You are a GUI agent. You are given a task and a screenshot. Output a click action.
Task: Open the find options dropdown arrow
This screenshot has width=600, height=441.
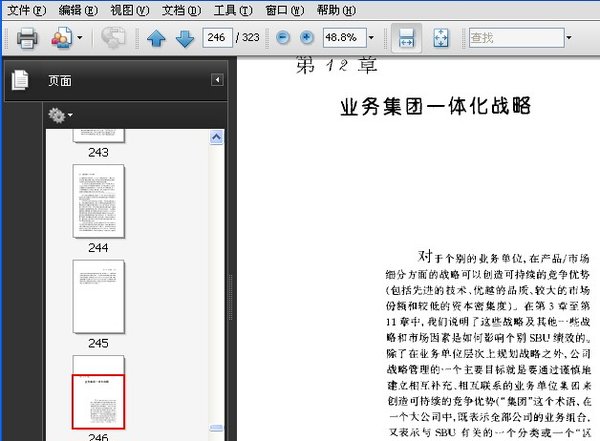coord(569,38)
